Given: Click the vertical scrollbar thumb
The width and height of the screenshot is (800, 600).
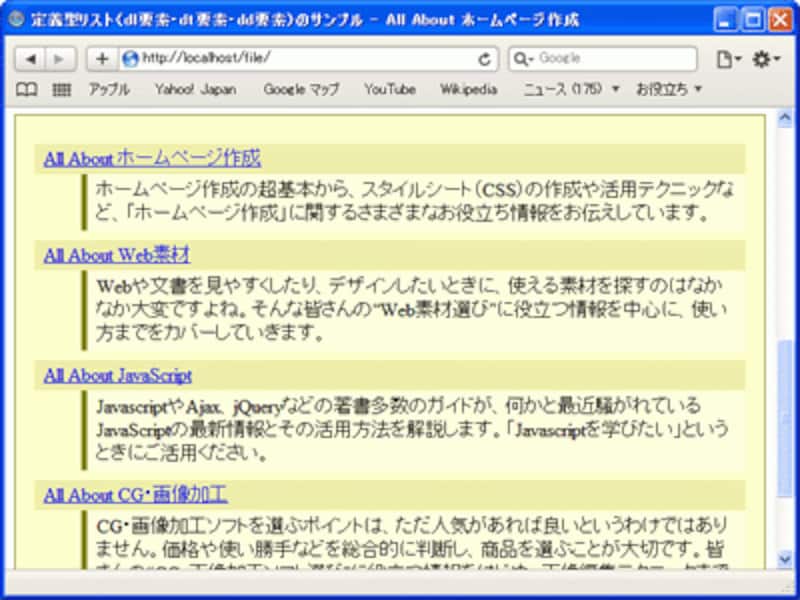Looking at the screenshot, I should tap(785, 418).
